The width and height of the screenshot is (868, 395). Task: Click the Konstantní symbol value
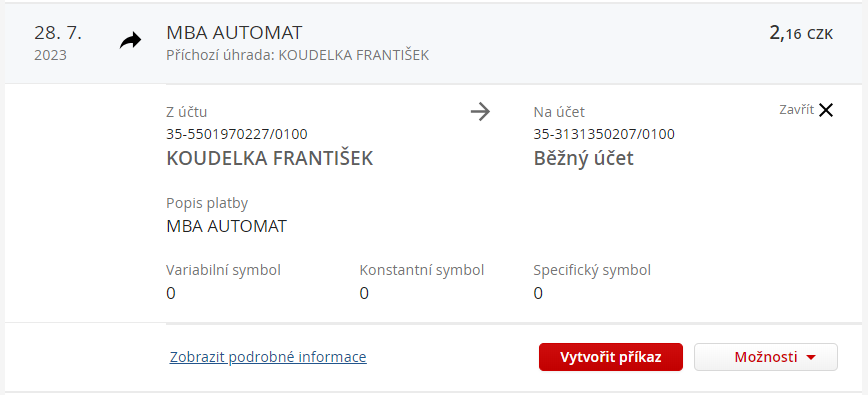pos(364,293)
